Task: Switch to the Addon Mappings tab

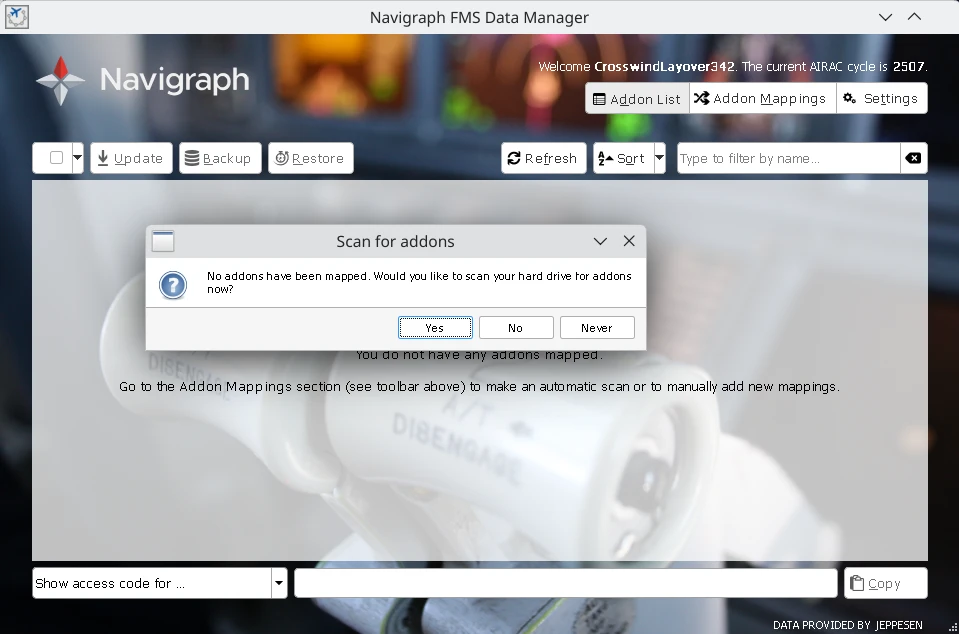Action: 762,99
